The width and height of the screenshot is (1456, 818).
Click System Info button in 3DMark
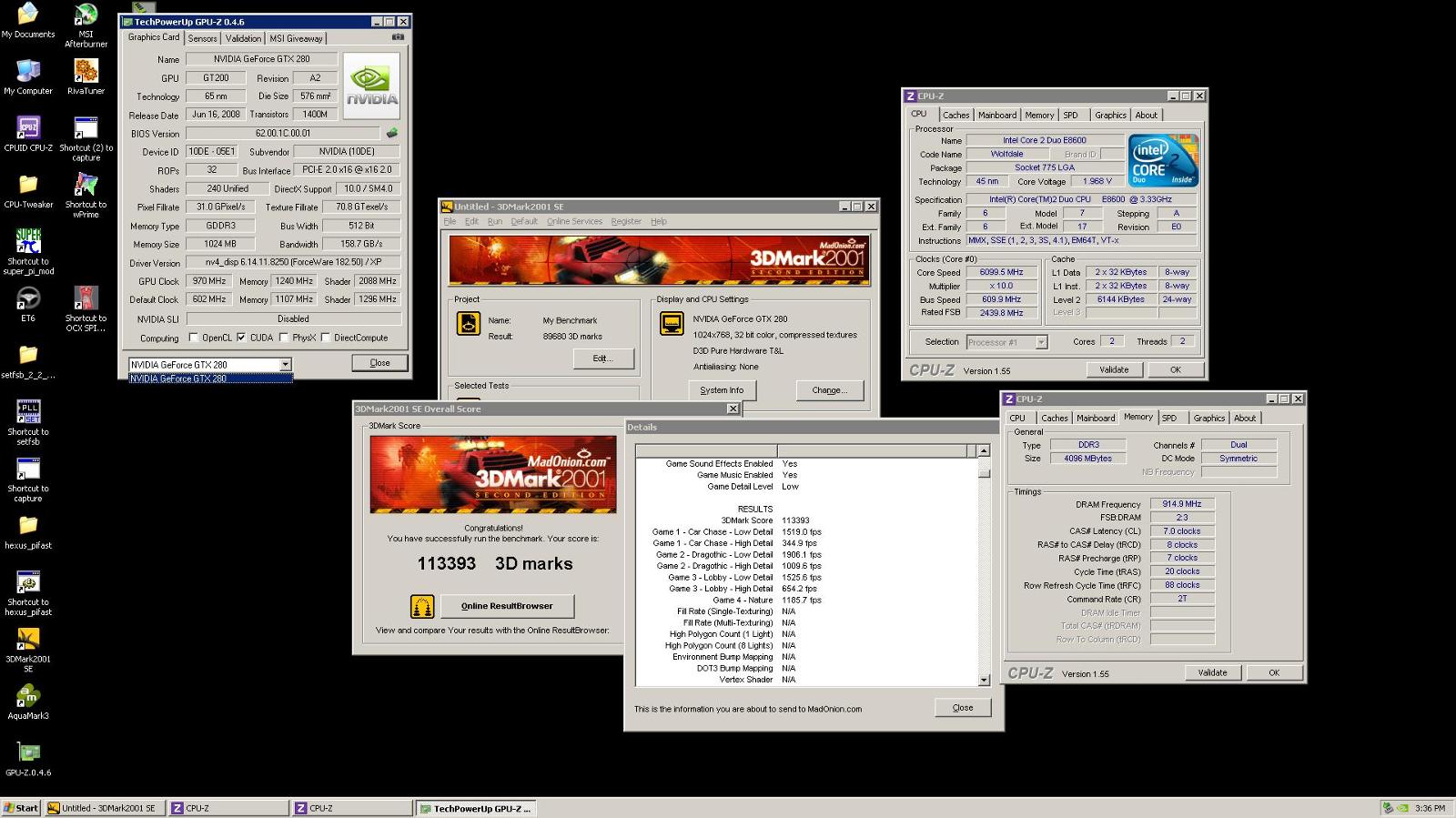722,390
